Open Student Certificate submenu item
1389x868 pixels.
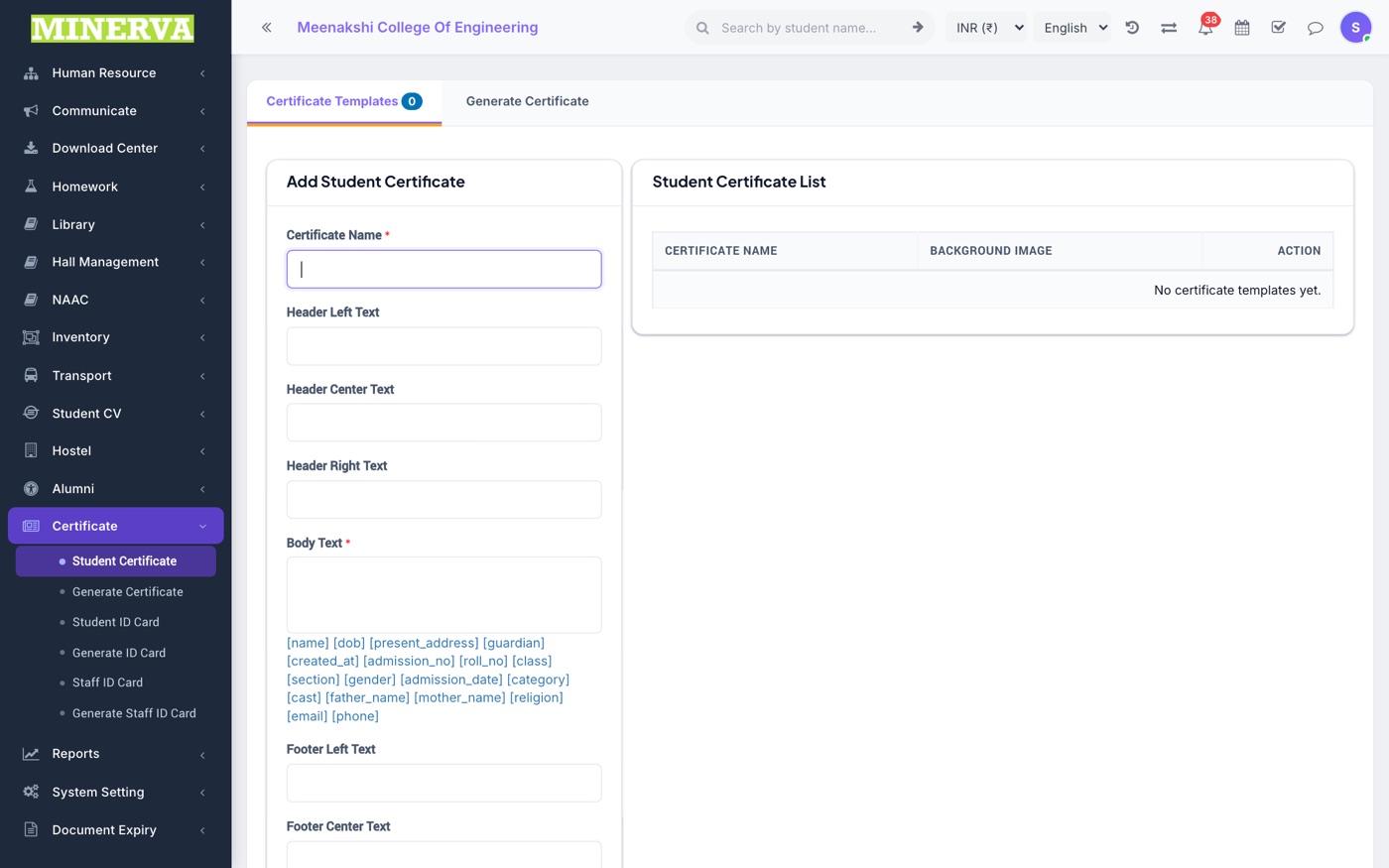[x=116, y=561]
